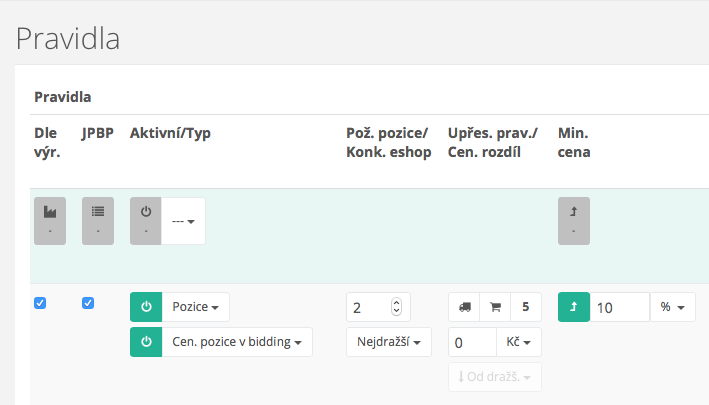Toggle power button beside Cen. pozice v bidding
This screenshot has height=405, width=709.
point(146,342)
